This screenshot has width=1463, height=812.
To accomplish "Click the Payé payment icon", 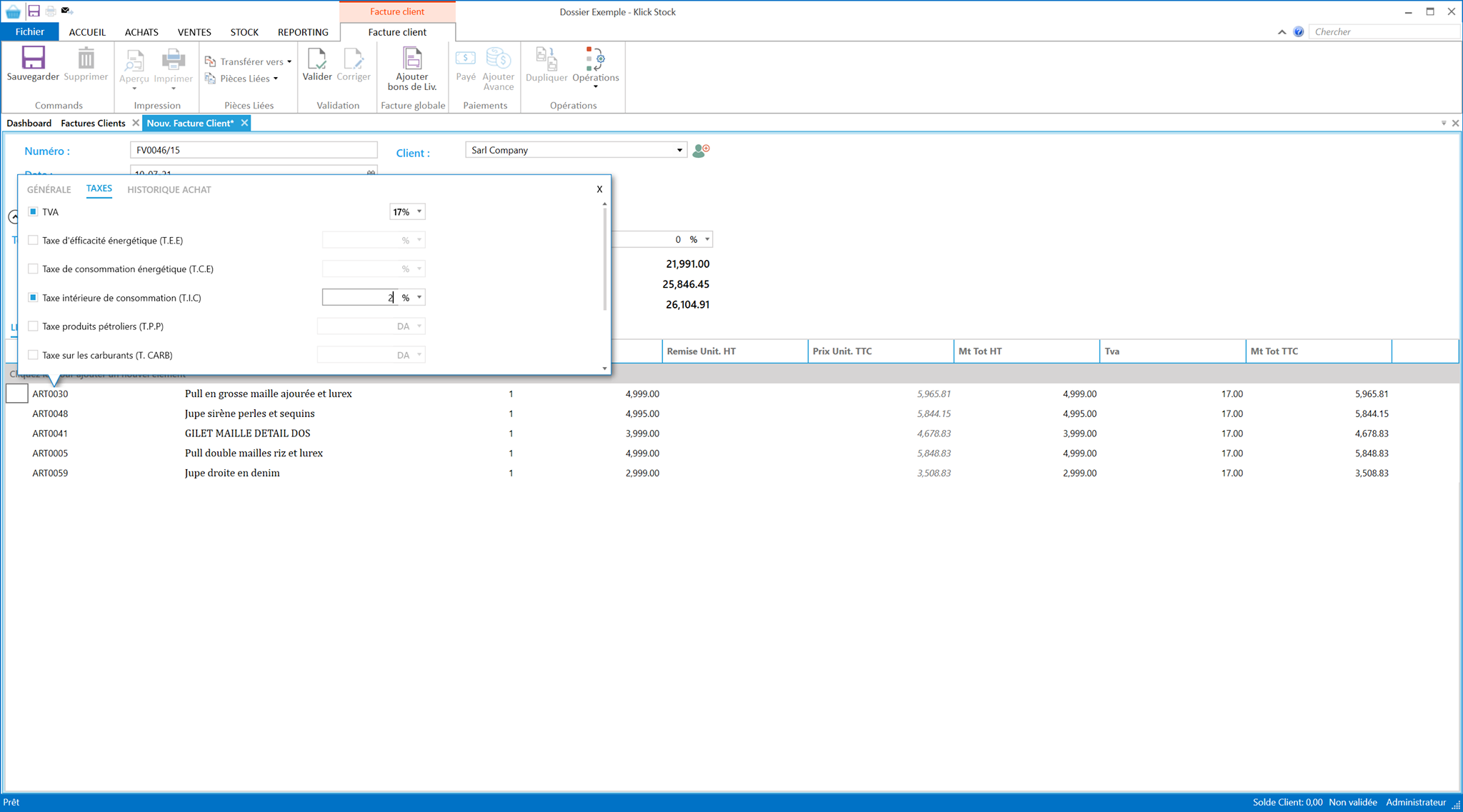I will 466,59.
